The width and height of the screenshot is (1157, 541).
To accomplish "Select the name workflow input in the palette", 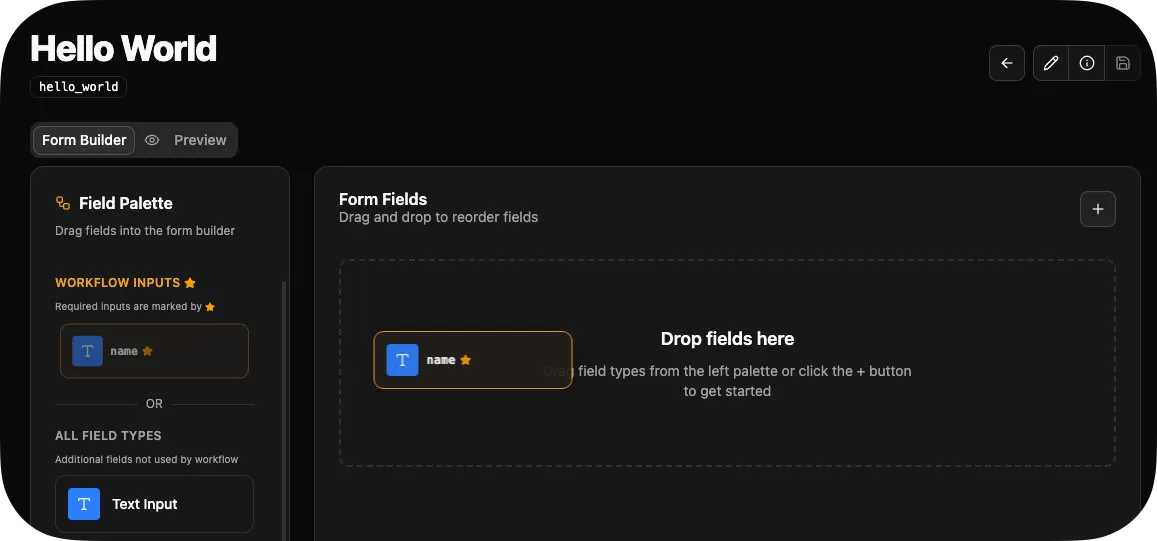I will pos(154,351).
